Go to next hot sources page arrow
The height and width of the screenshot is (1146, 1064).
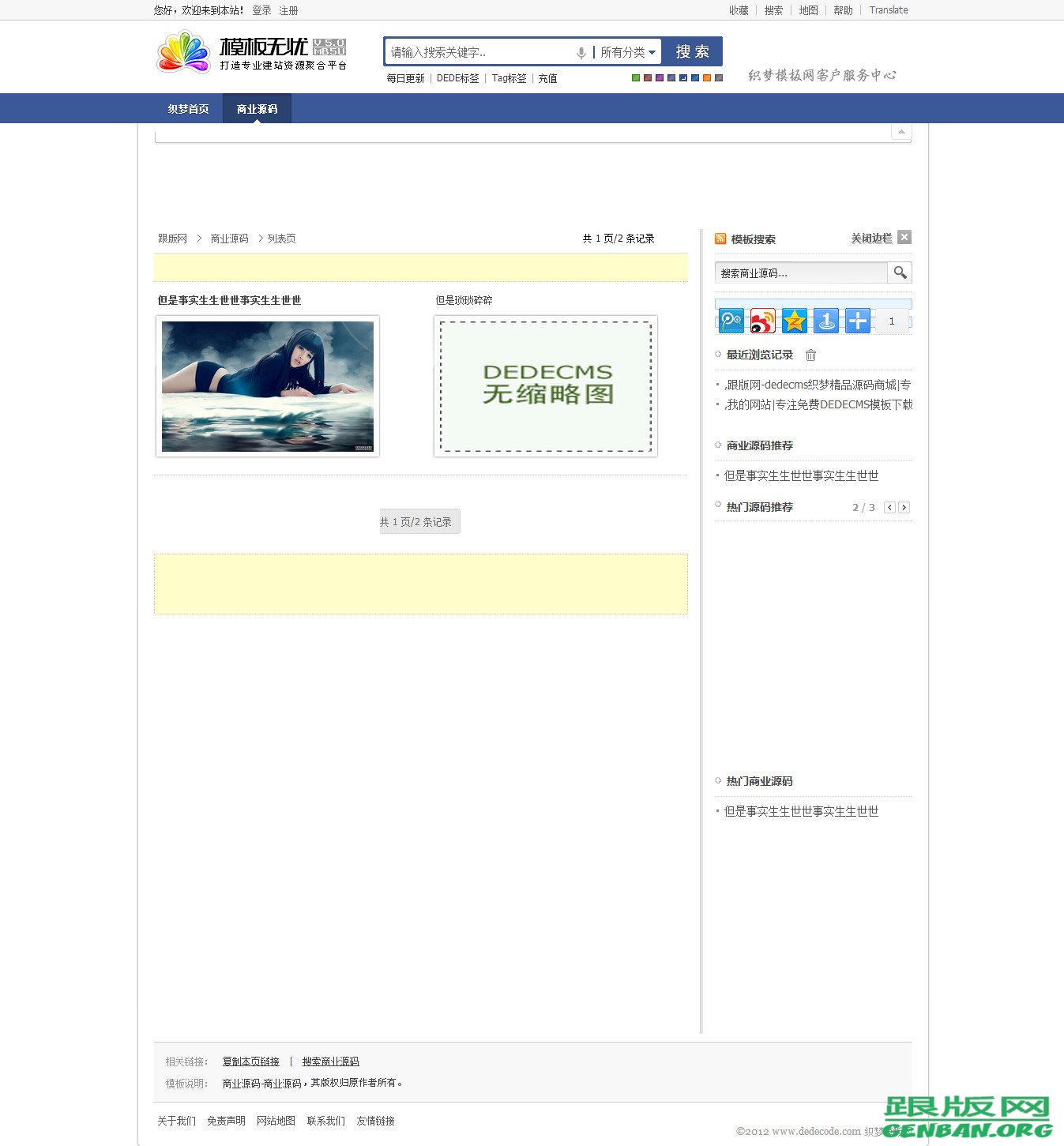(904, 507)
